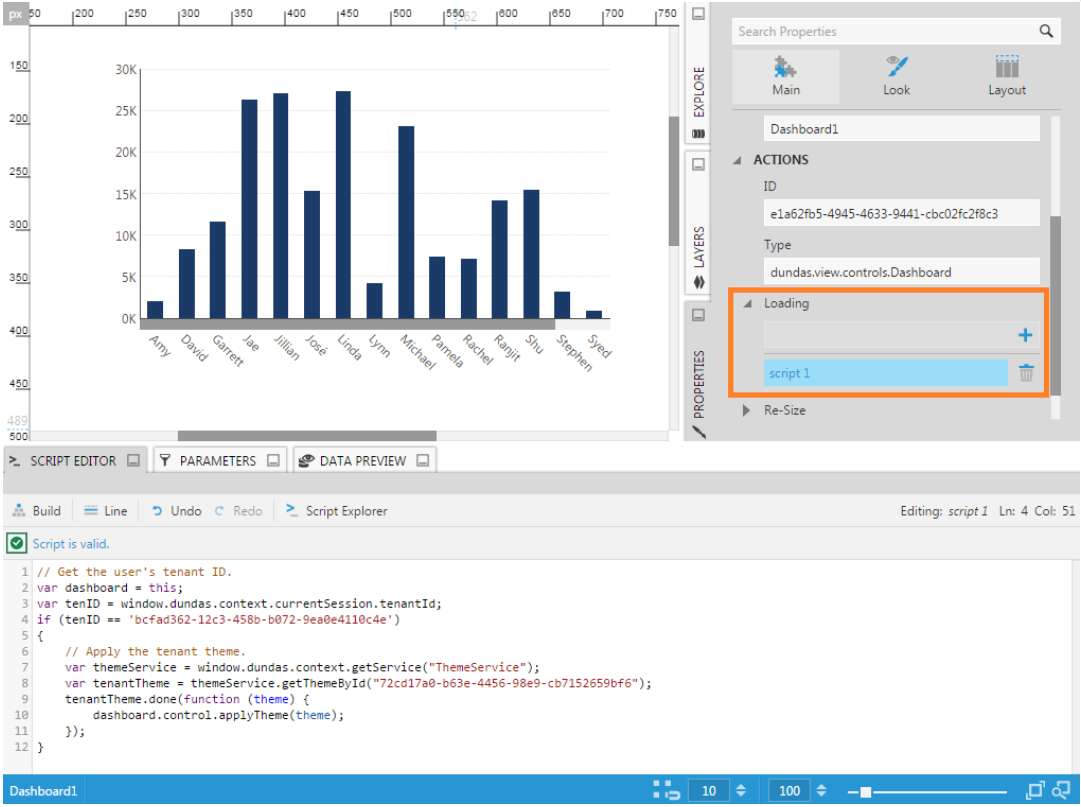Add a new Loading script with the plus button

[1026, 336]
